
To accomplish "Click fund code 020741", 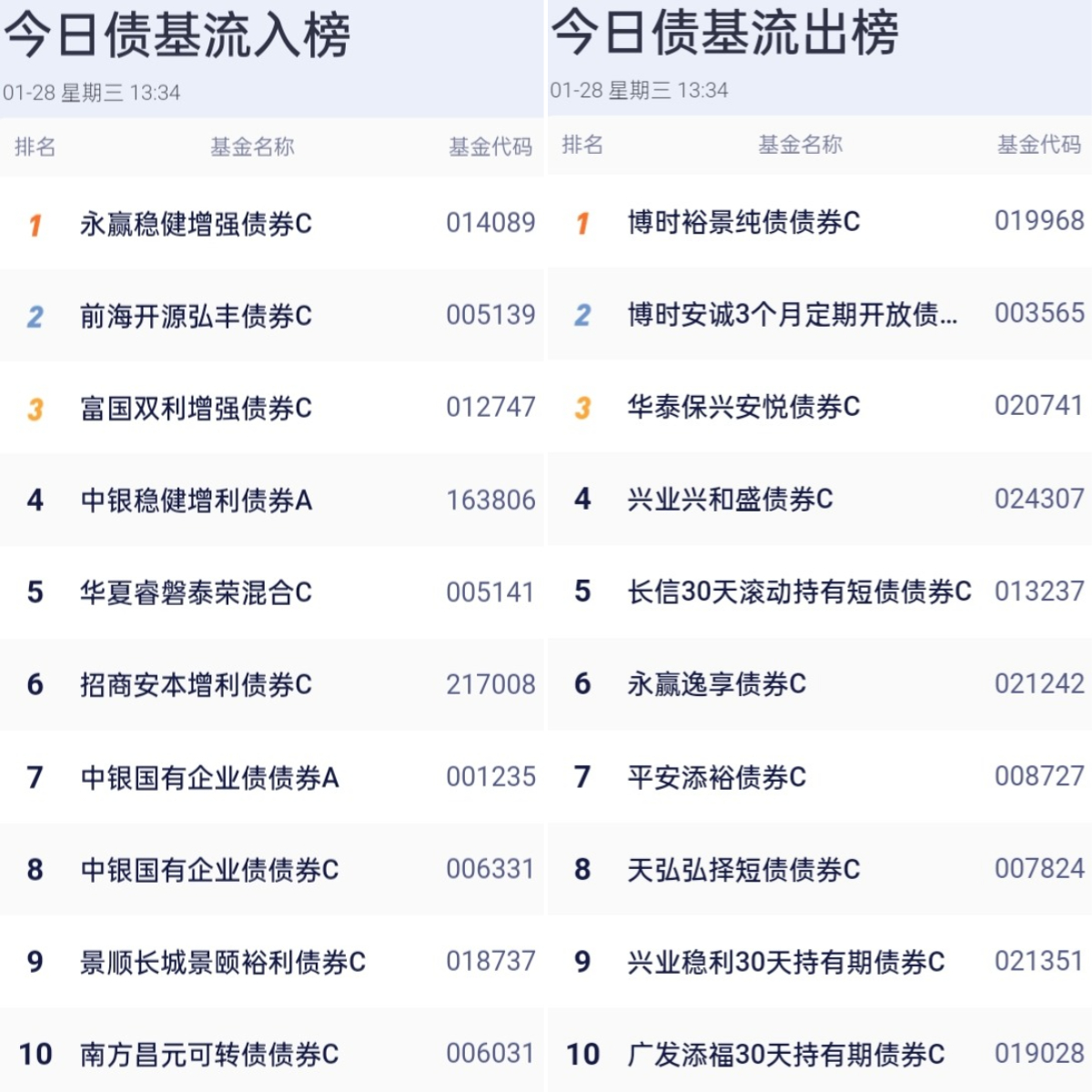I will click(x=1038, y=406).
